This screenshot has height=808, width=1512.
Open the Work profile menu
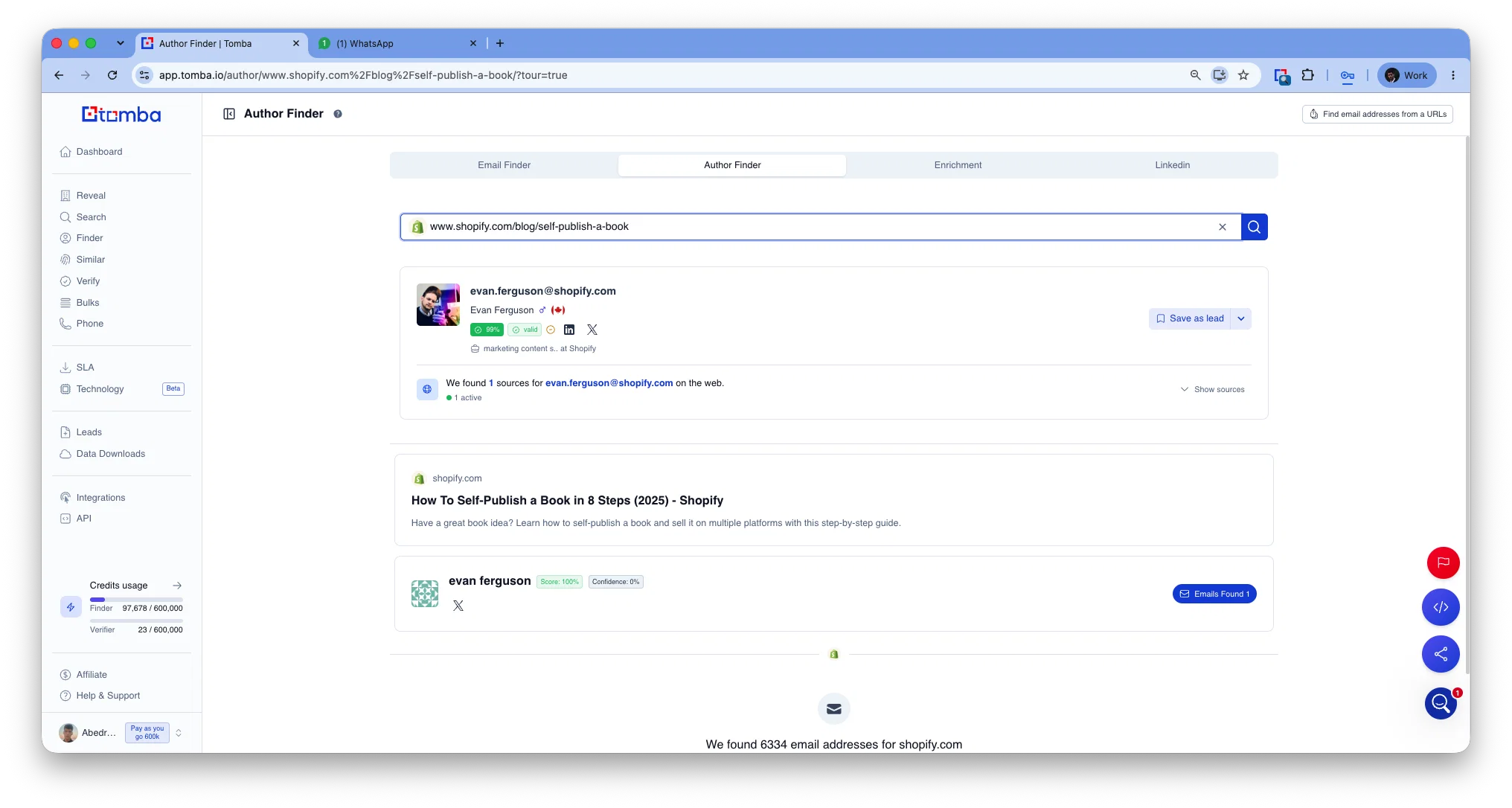(x=1406, y=75)
